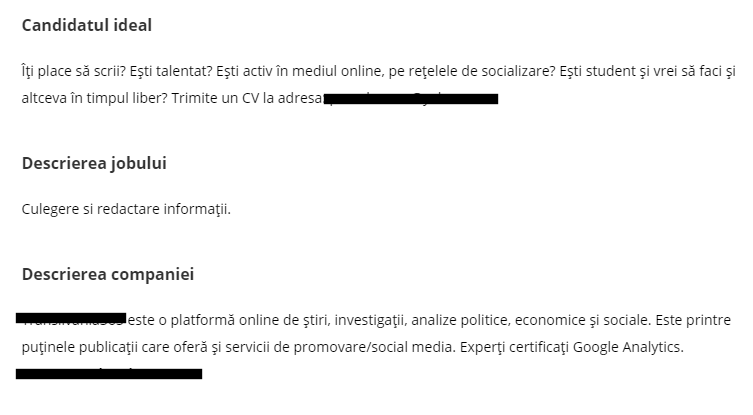Click the "Culegere si redactare informații" text
The height and width of the screenshot is (415, 753).
[x=126, y=210]
